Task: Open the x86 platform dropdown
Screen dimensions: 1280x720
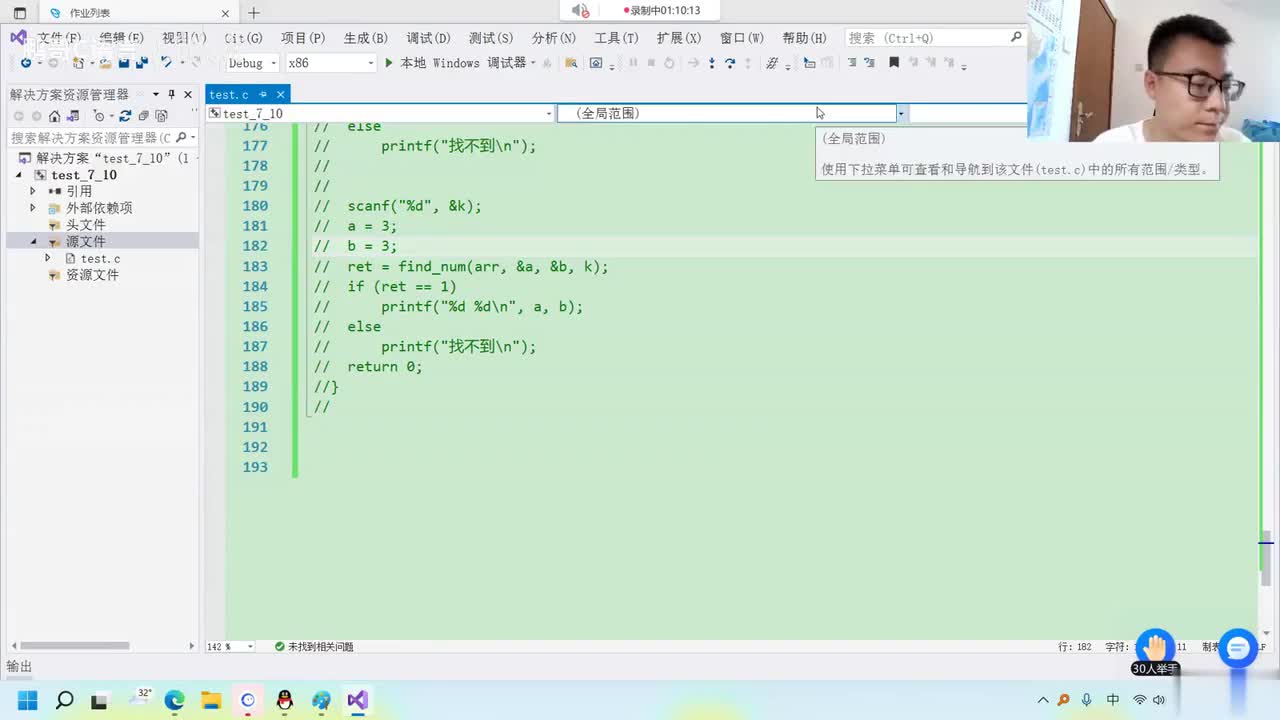Action: pos(331,62)
